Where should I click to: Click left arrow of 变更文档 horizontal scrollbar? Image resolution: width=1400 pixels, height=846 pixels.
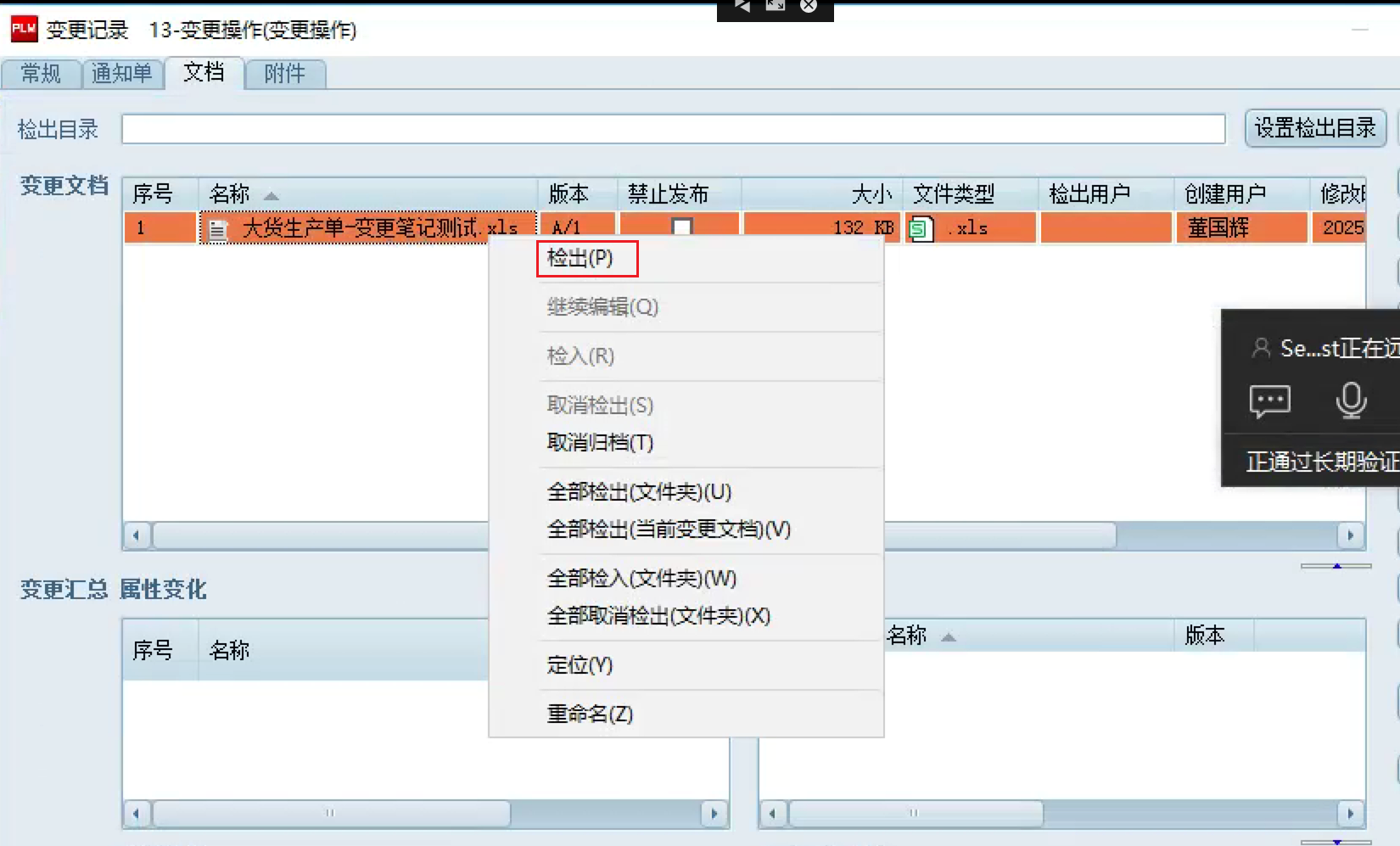pyautogui.click(x=137, y=535)
